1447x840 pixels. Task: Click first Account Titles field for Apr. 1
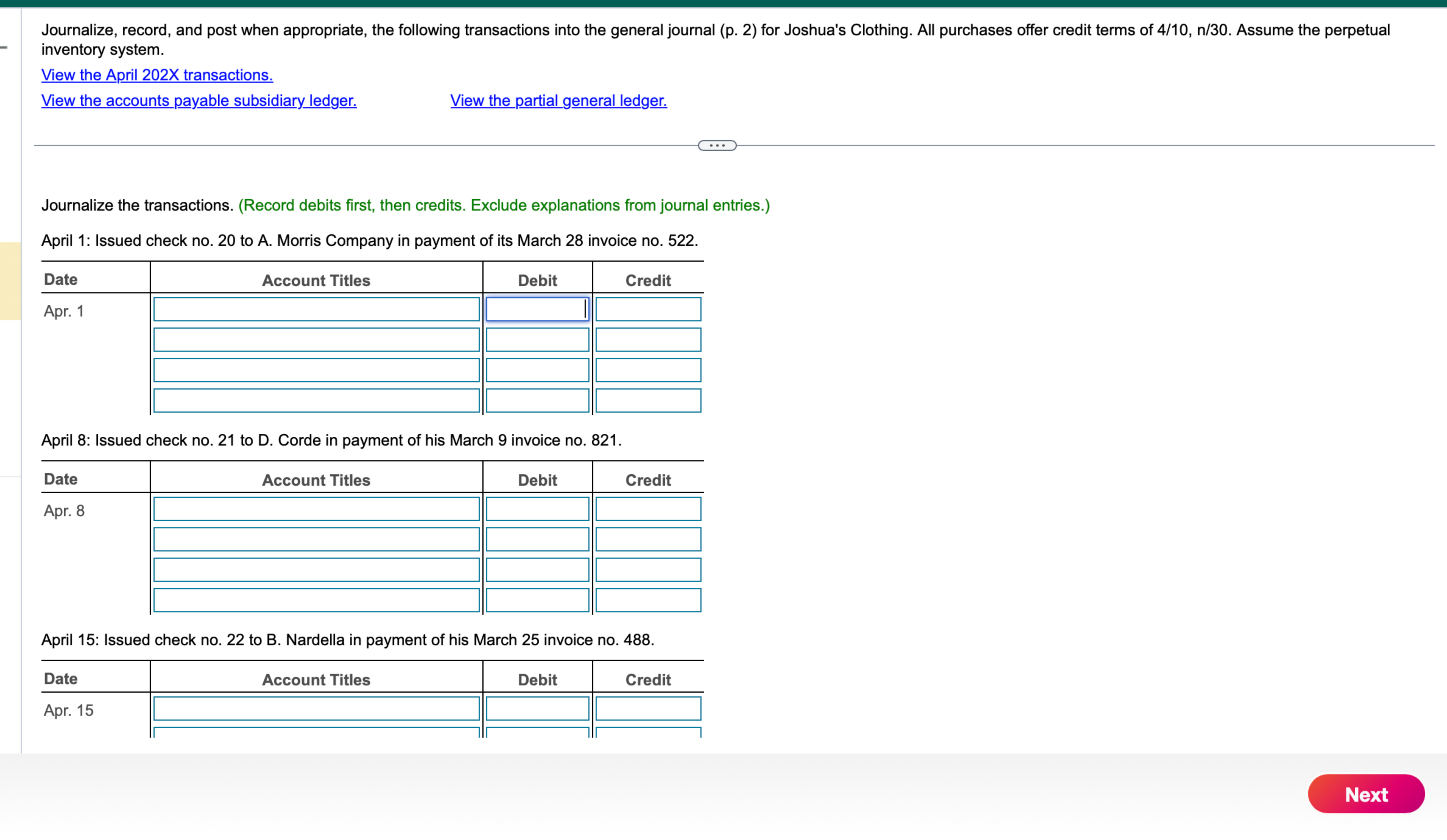[316, 309]
